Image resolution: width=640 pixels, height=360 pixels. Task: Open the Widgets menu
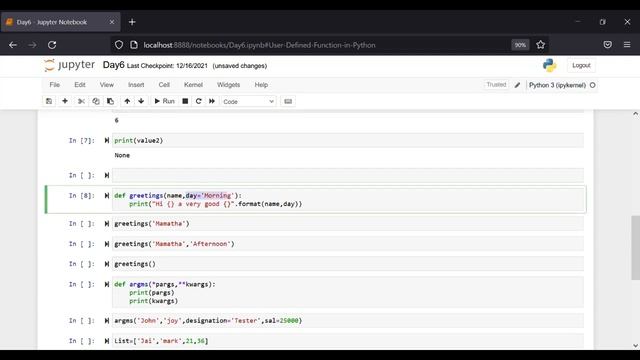(x=229, y=85)
